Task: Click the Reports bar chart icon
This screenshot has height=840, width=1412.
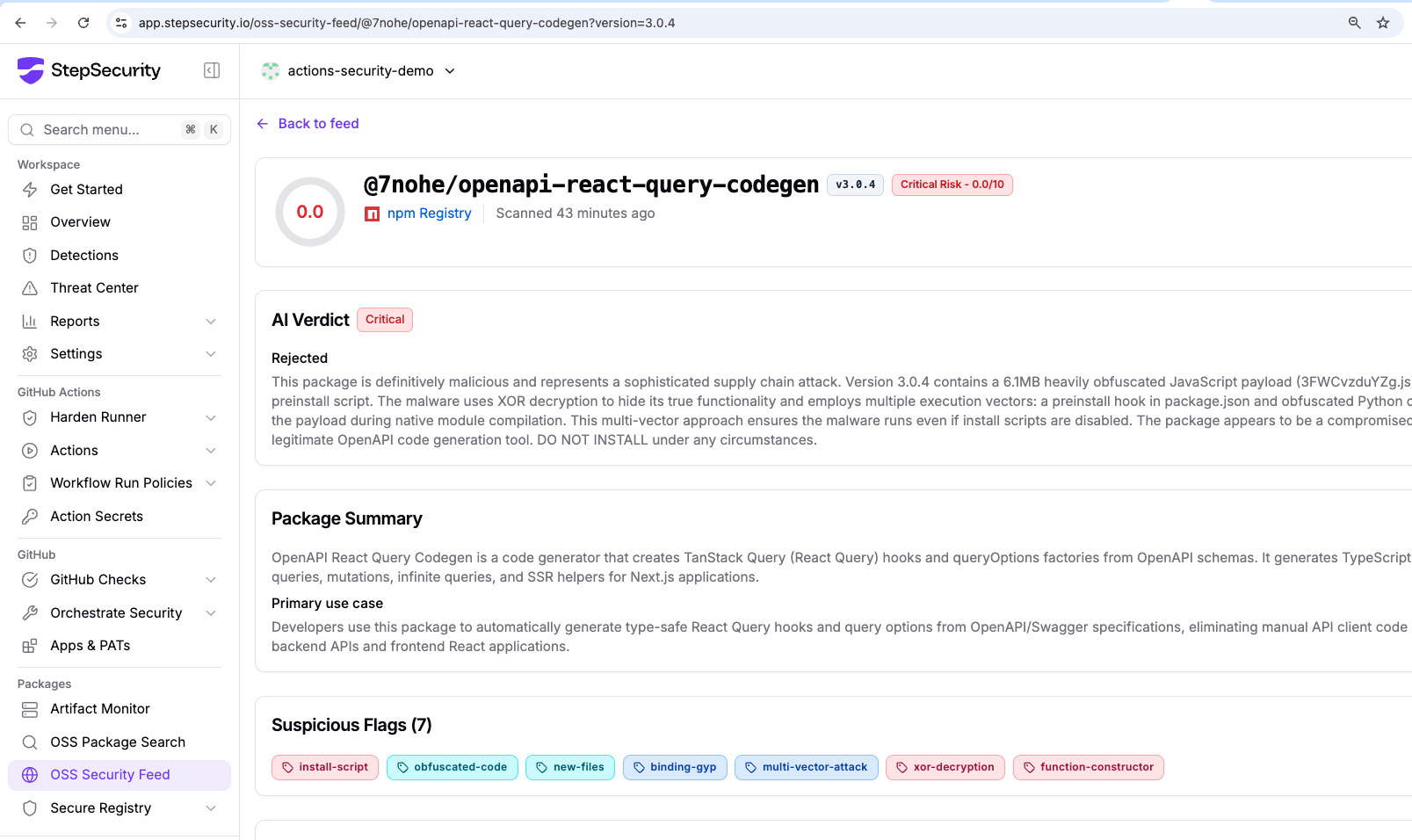Action: tap(30, 322)
